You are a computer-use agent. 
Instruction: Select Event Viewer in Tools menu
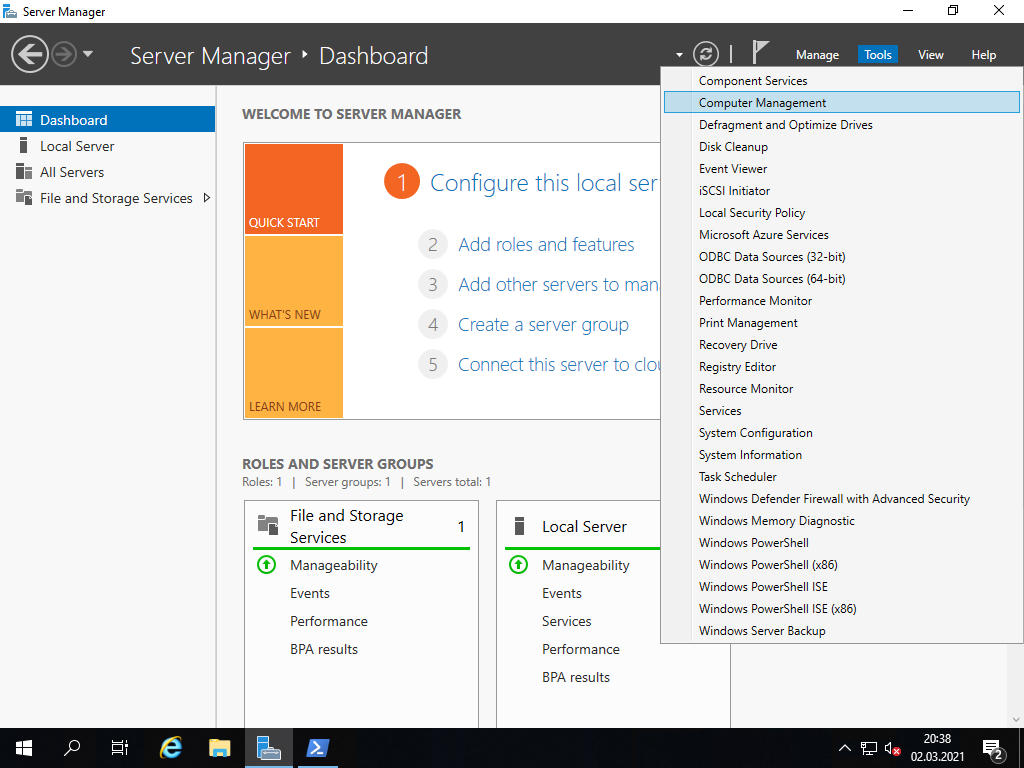(x=732, y=169)
